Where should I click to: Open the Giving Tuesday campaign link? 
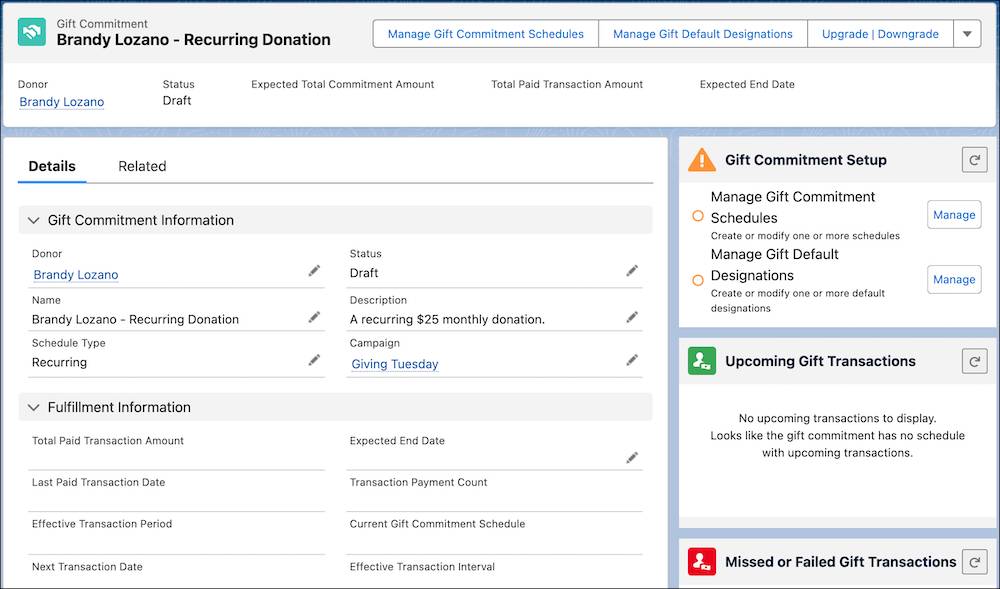click(395, 364)
